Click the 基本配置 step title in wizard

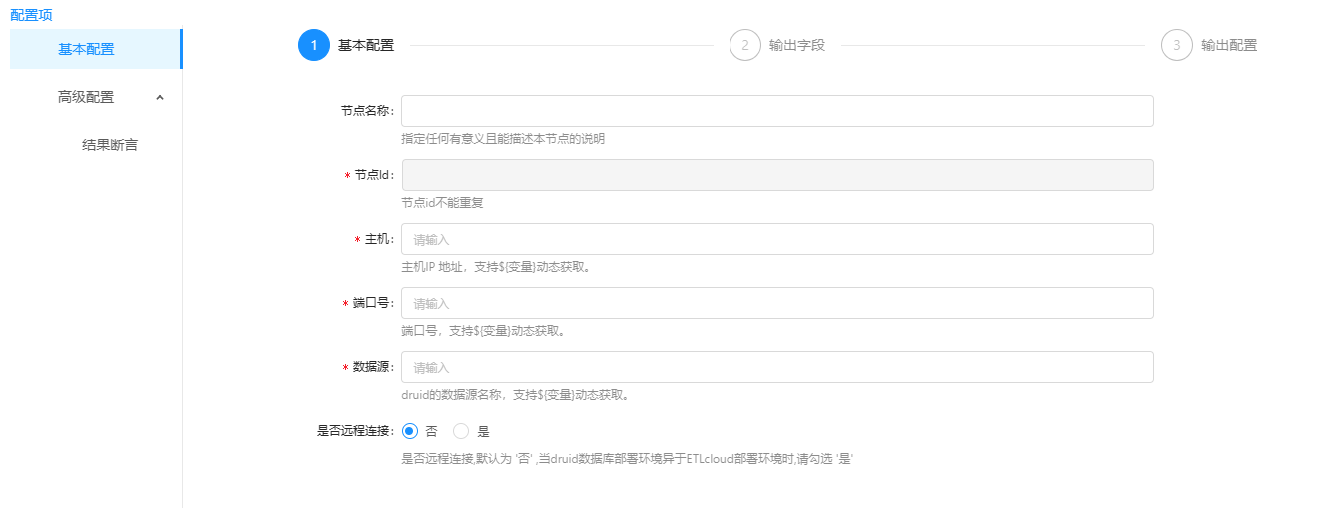[x=366, y=45]
